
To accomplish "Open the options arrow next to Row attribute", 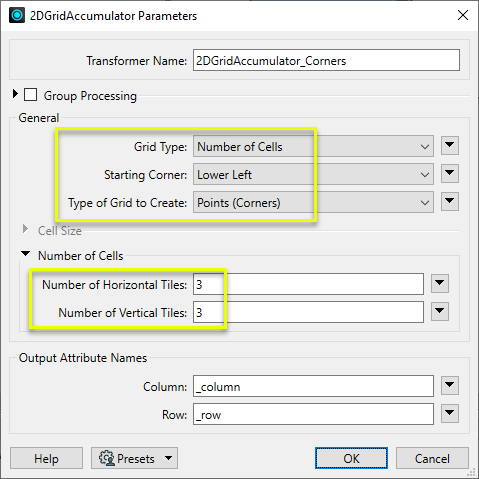I will click(x=450, y=413).
